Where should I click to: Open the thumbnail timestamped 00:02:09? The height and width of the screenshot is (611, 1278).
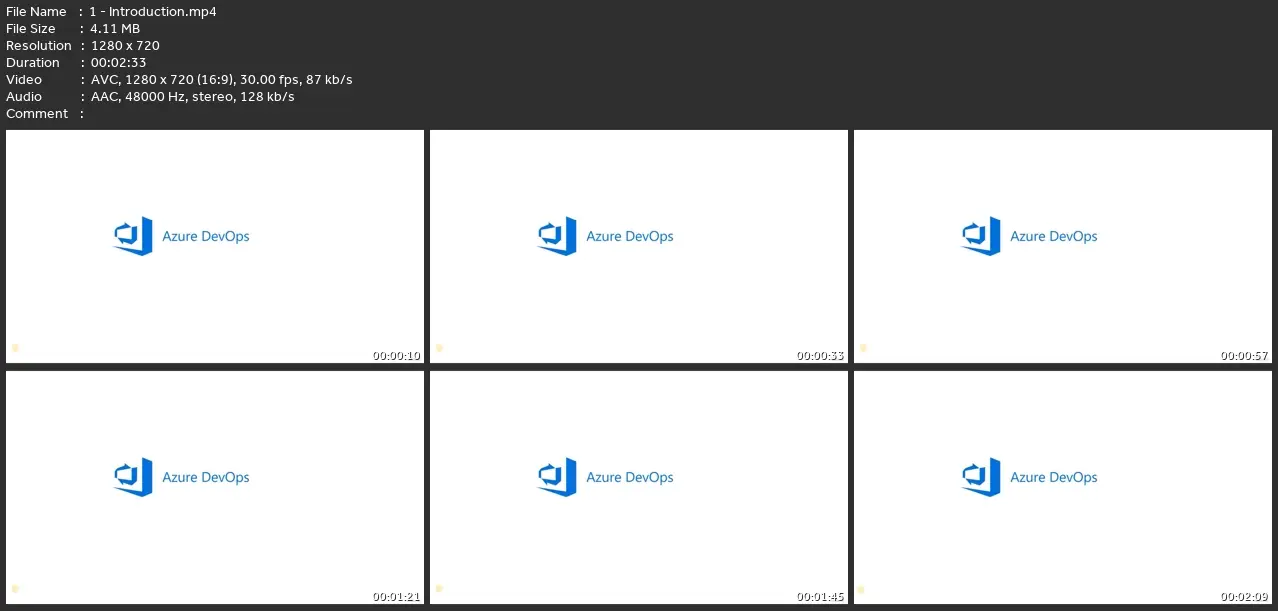coord(1063,487)
